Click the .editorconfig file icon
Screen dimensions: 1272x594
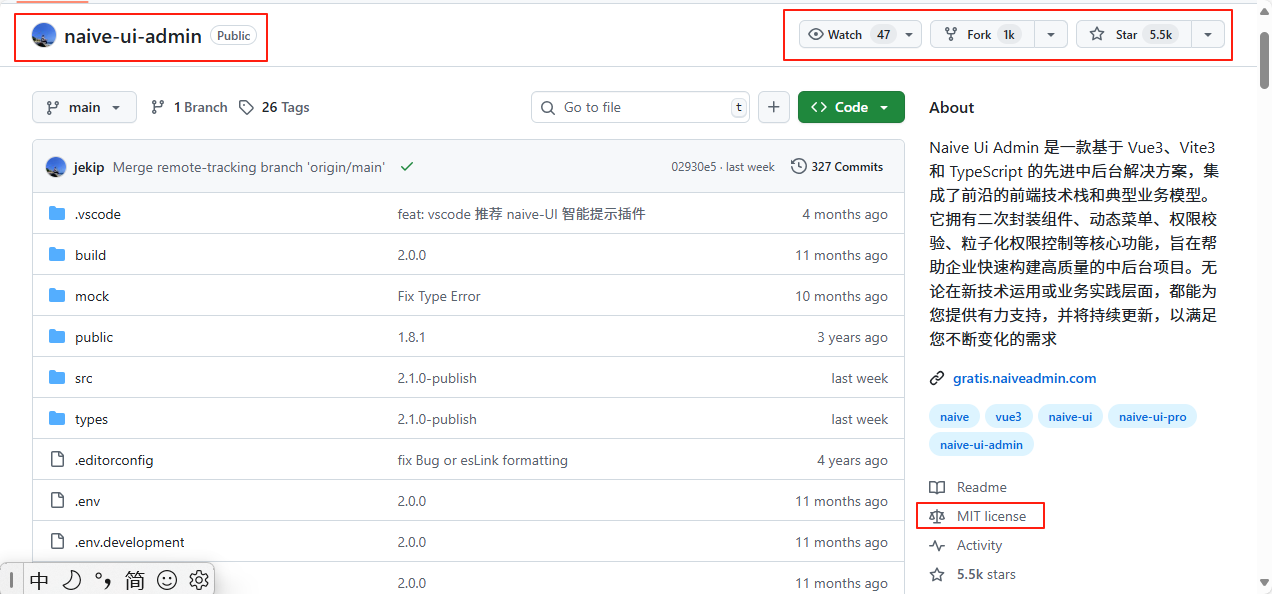(x=57, y=460)
